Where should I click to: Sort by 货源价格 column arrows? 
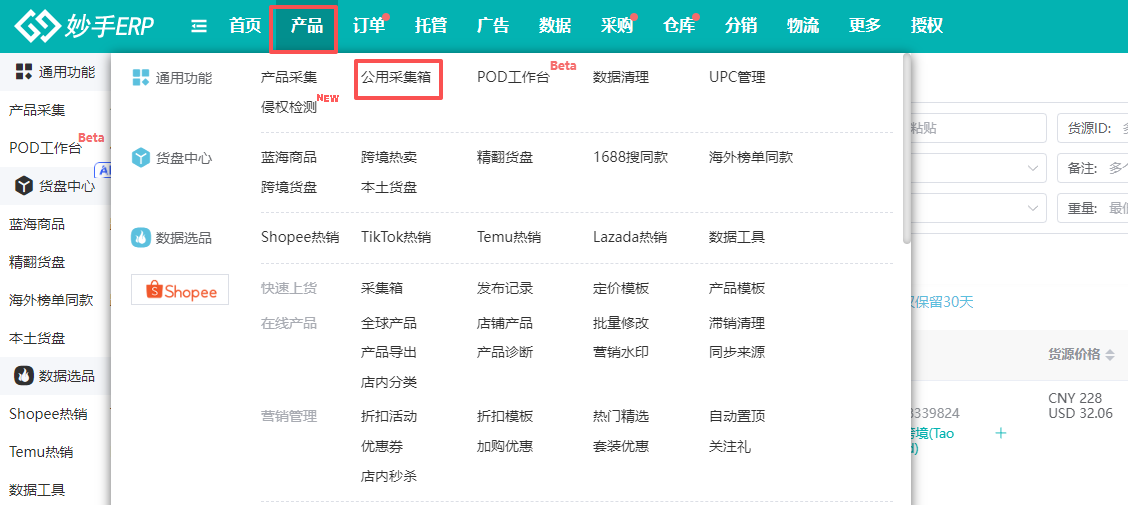pyautogui.click(x=1110, y=354)
